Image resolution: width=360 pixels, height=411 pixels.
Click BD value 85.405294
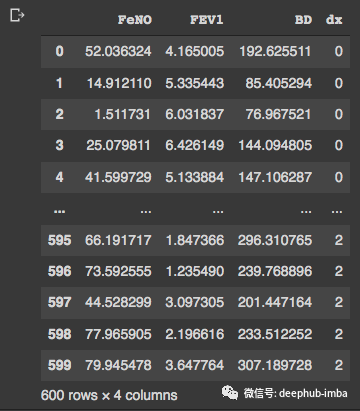coord(279,83)
